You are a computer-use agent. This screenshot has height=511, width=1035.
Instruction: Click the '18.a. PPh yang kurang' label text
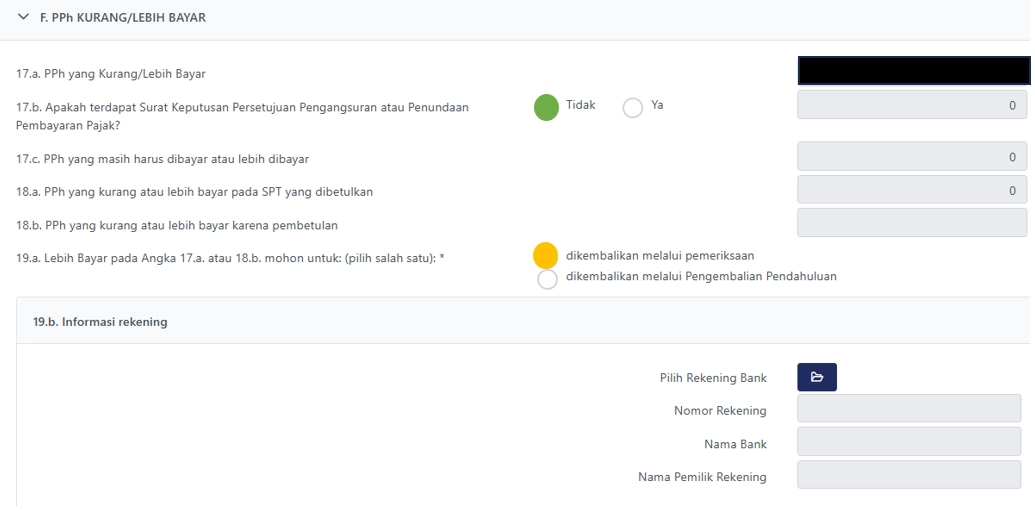[194, 192]
